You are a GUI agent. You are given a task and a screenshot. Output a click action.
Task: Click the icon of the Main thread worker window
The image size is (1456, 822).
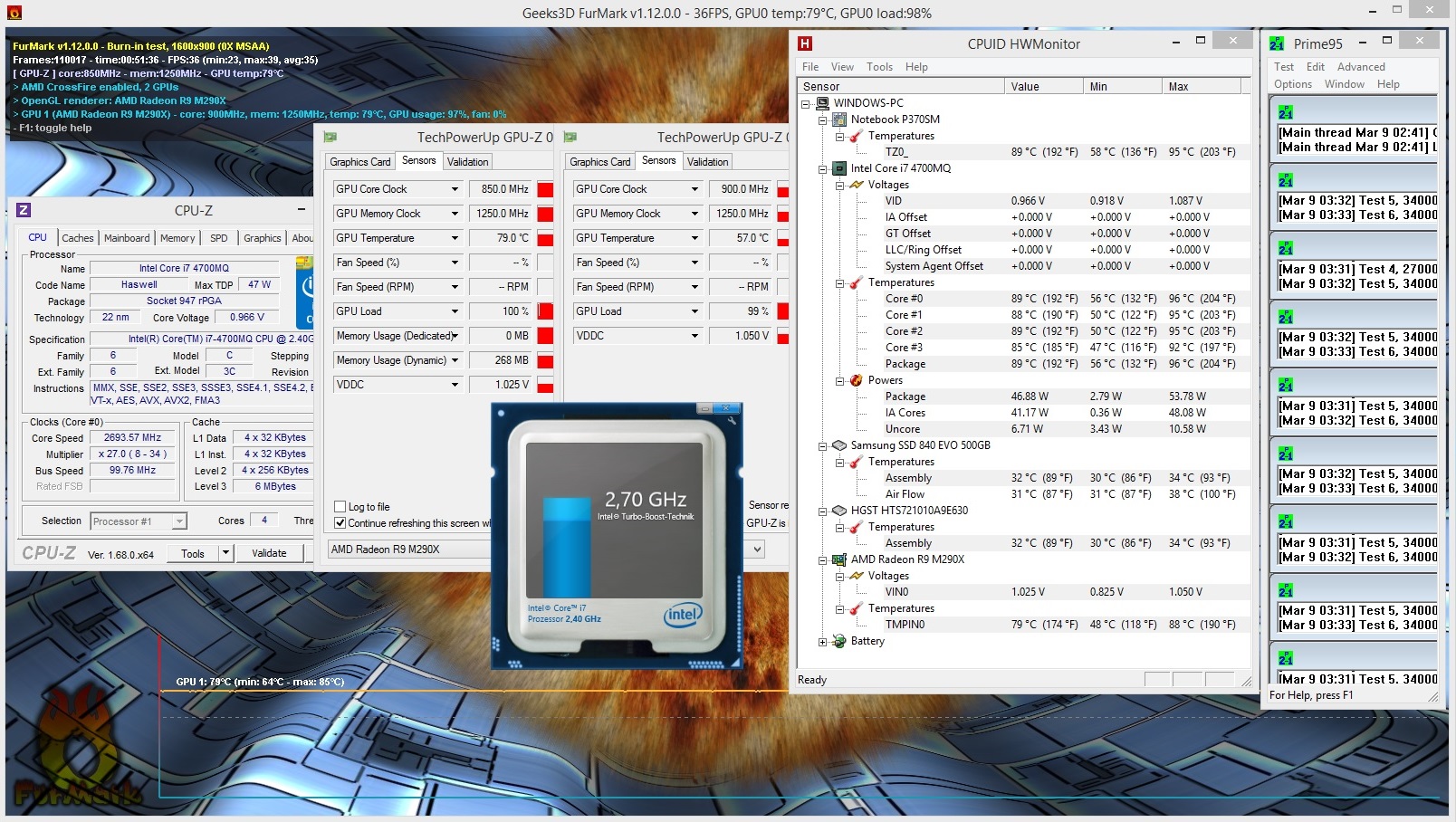pos(1286,112)
